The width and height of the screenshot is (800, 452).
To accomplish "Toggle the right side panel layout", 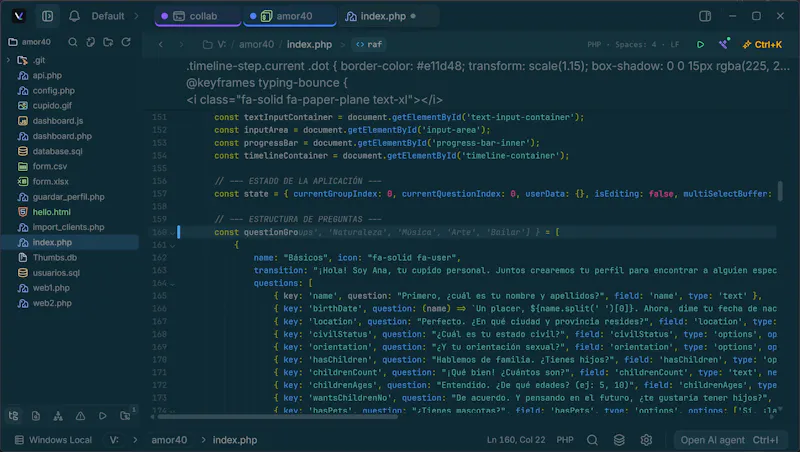I will [x=705, y=16].
